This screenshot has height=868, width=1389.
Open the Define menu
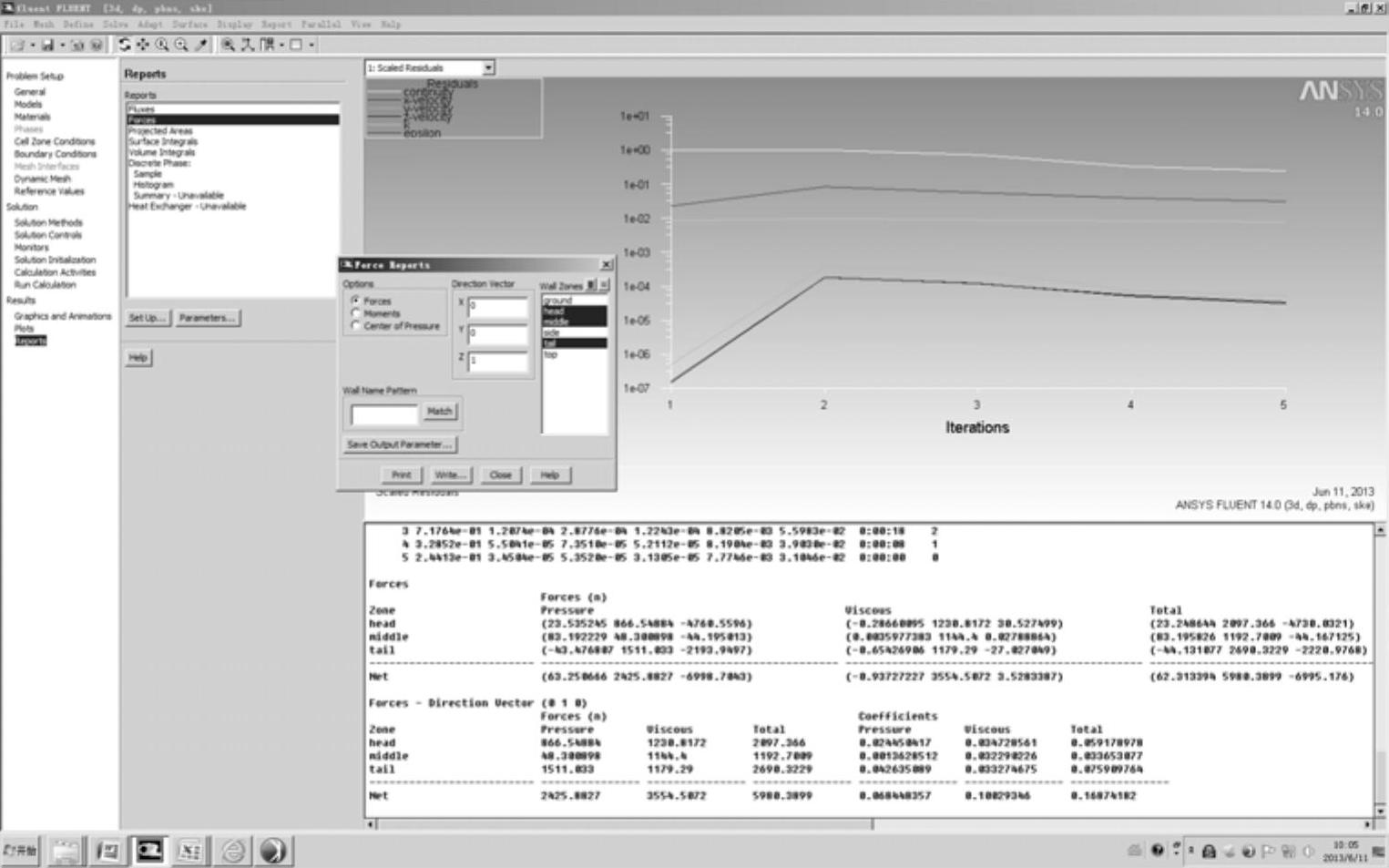(77, 25)
